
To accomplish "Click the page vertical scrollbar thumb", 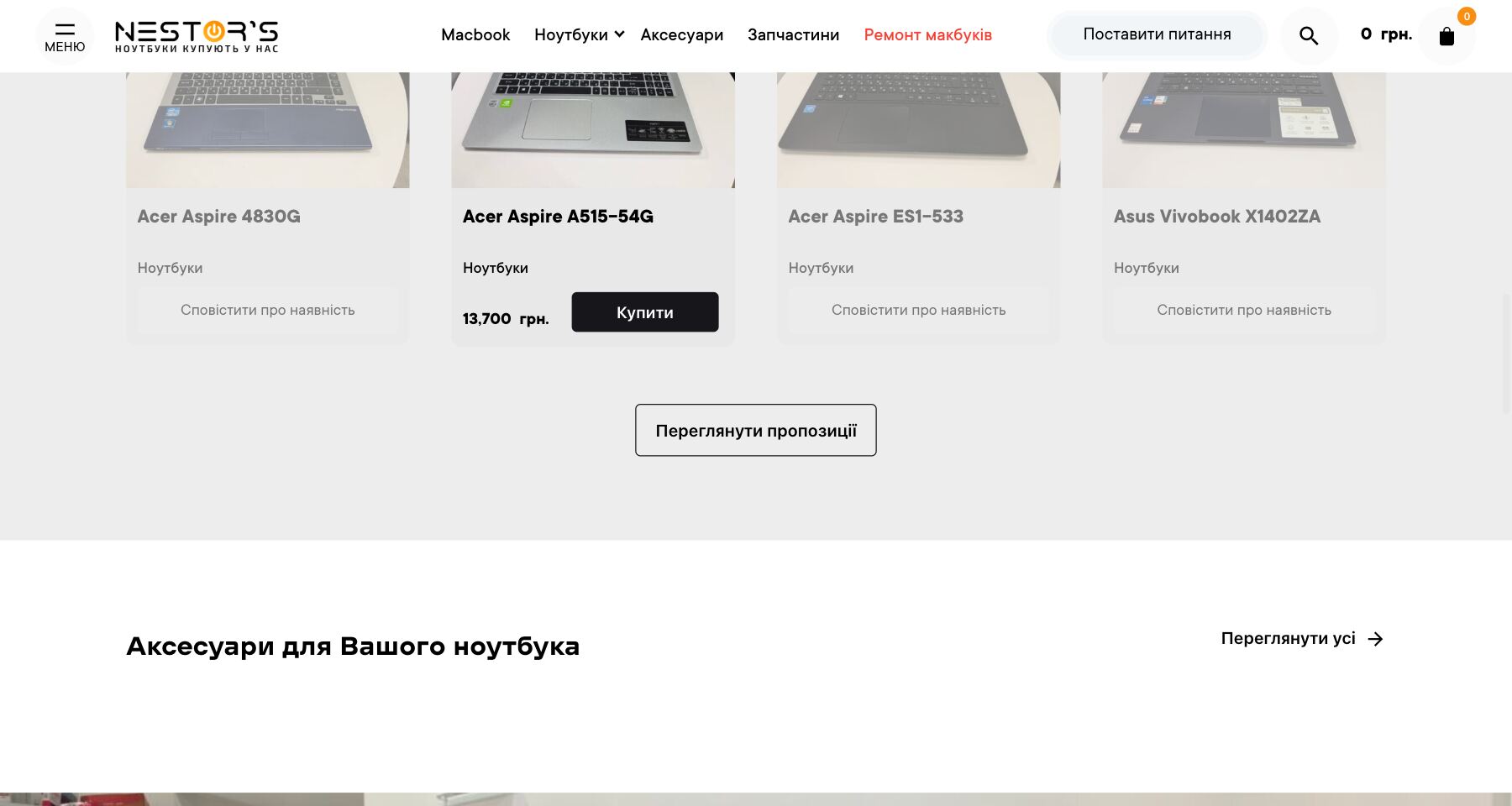I will (1507, 353).
